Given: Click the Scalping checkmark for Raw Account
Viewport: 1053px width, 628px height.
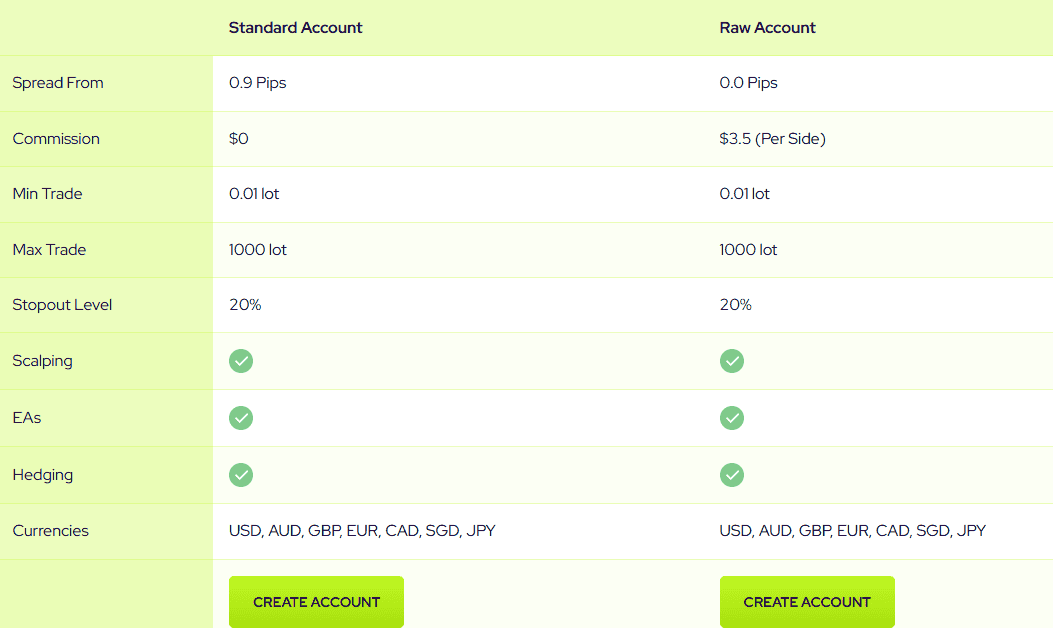Looking at the screenshot, I should tap(731, 361).
